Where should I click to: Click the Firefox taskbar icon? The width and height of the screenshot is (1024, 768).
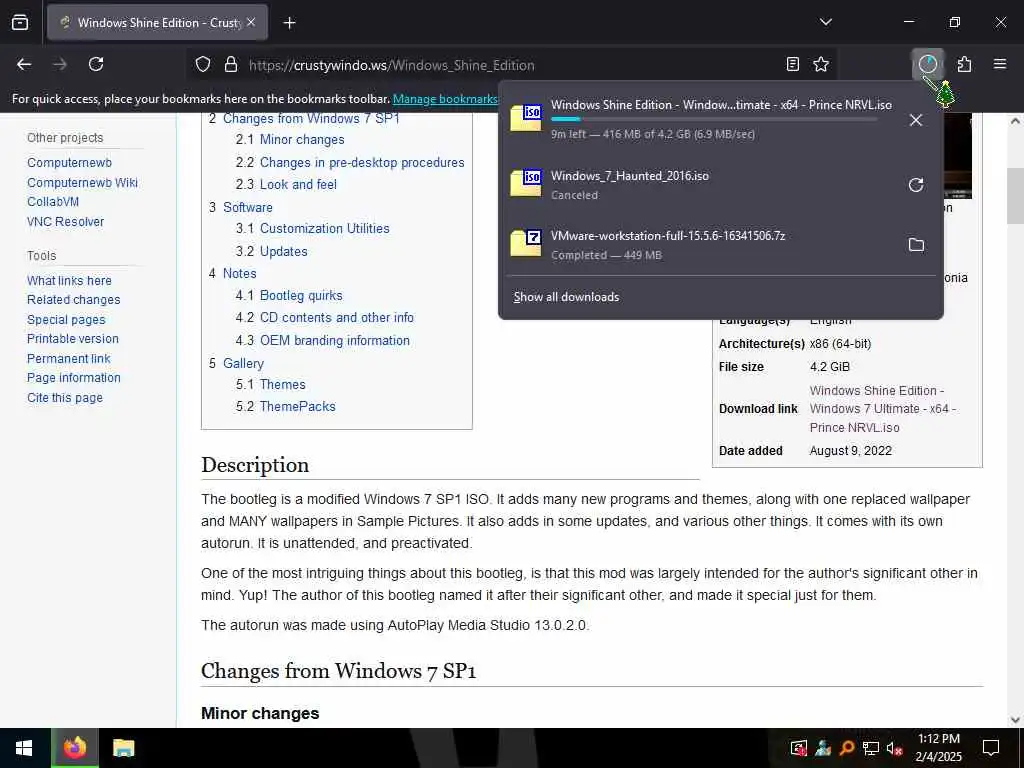(74, 748)
